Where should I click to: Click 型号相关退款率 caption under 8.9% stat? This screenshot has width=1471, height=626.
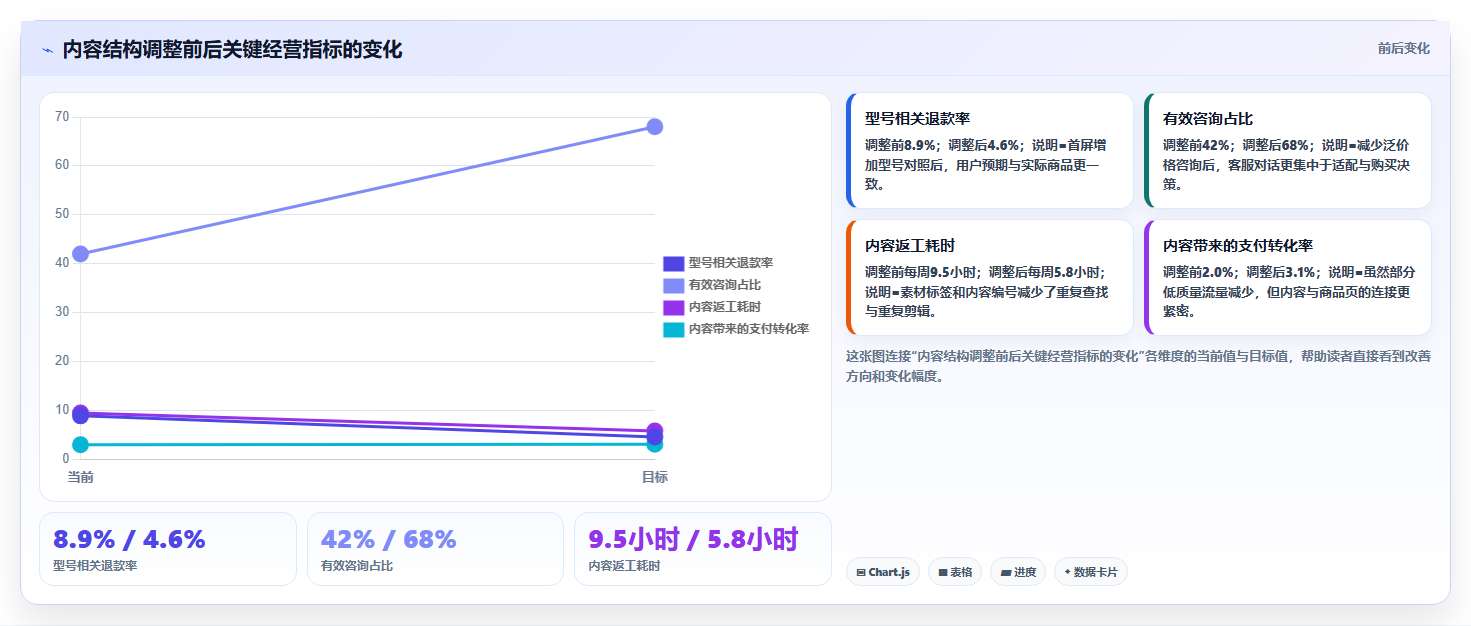tap(95, 566)
